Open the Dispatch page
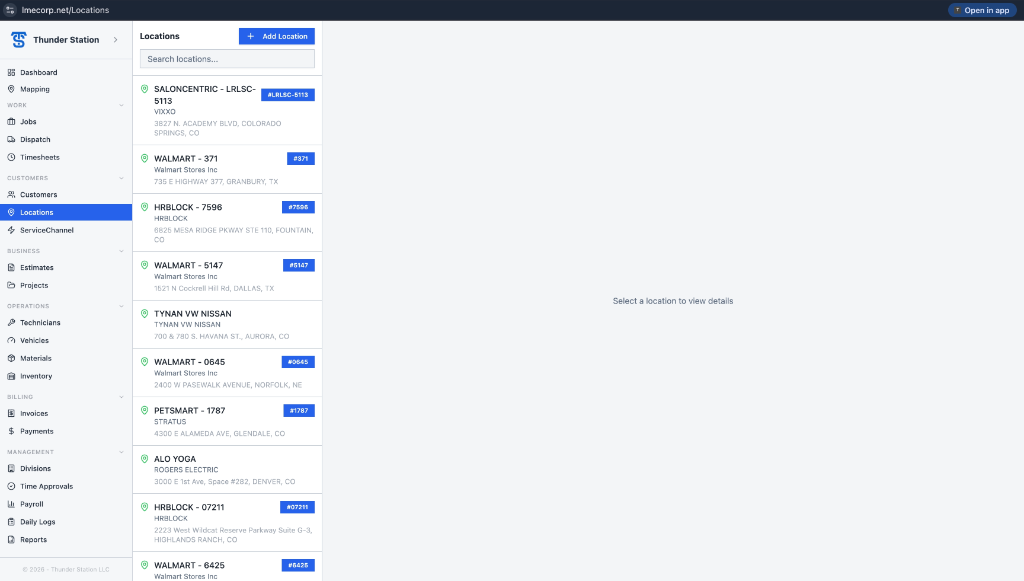 [x=66, y=139]
